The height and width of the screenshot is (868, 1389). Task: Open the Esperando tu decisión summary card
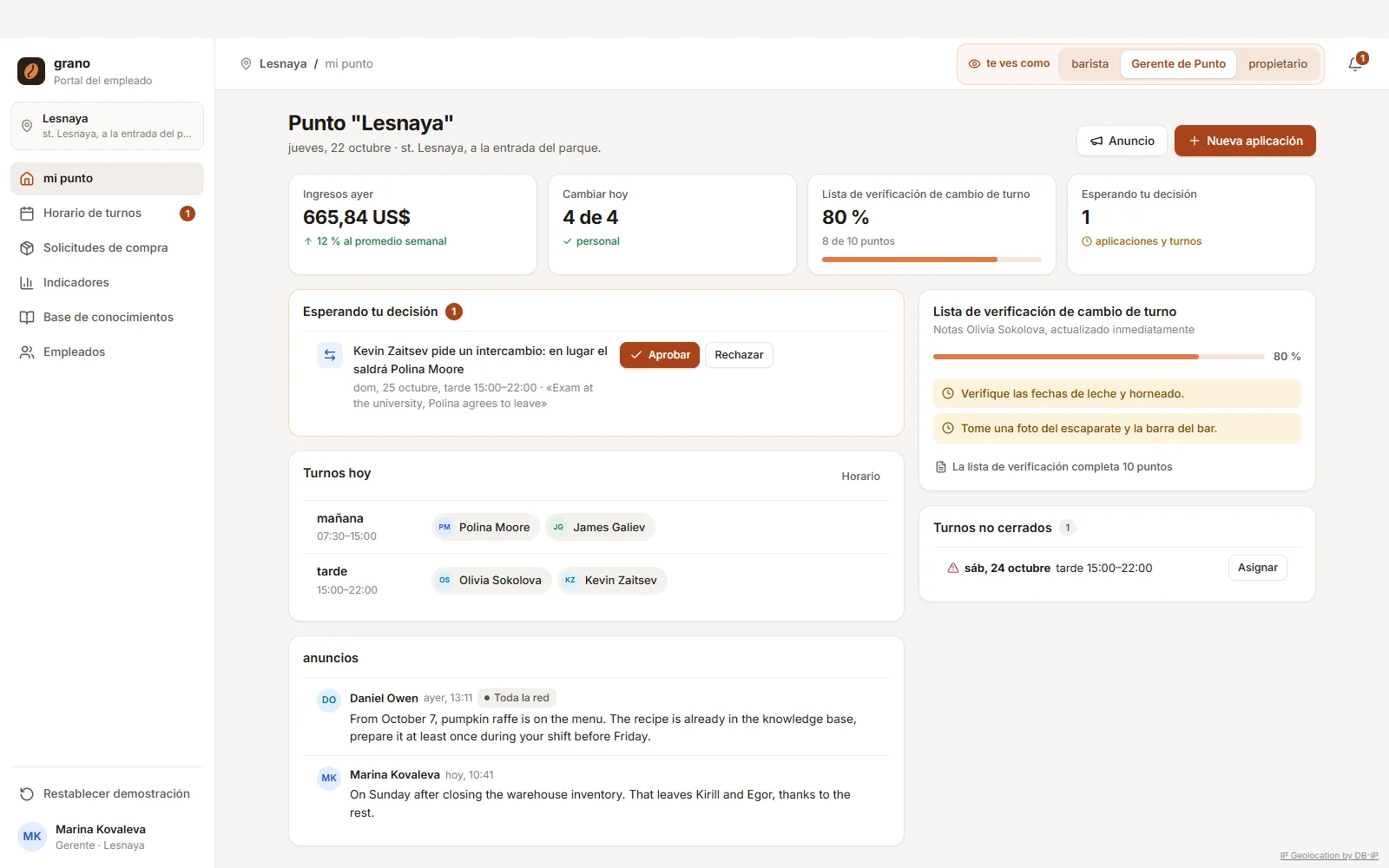click(1191, 225)
